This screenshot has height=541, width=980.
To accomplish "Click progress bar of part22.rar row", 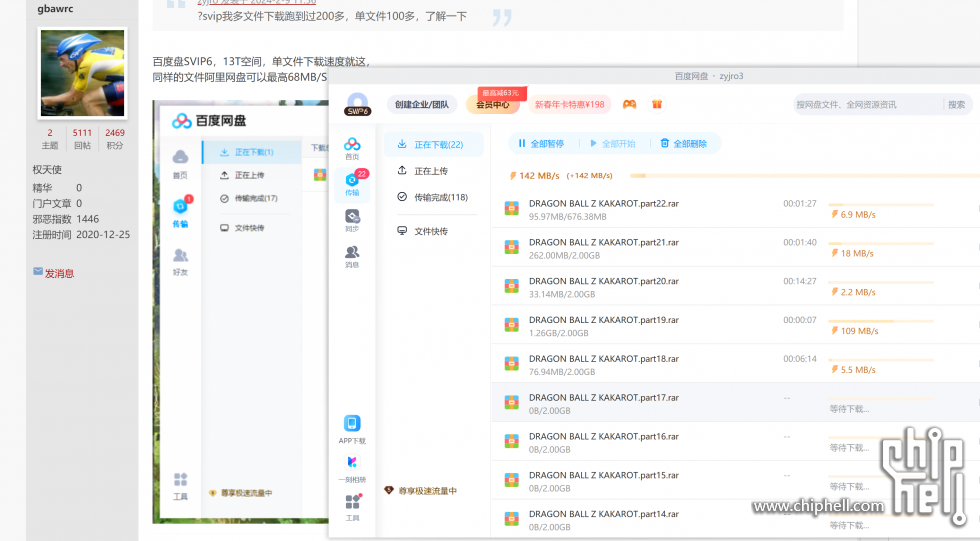I will click(x=881, y=204).
